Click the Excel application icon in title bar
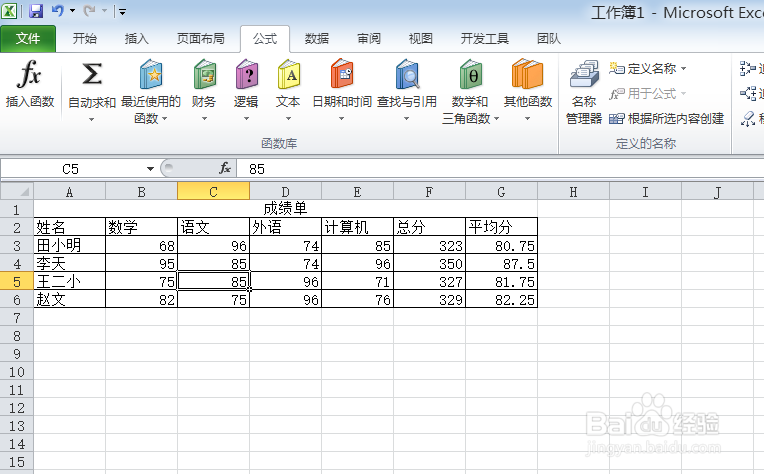The height and width of the screenshot is (474, 764). coord(9,11)
